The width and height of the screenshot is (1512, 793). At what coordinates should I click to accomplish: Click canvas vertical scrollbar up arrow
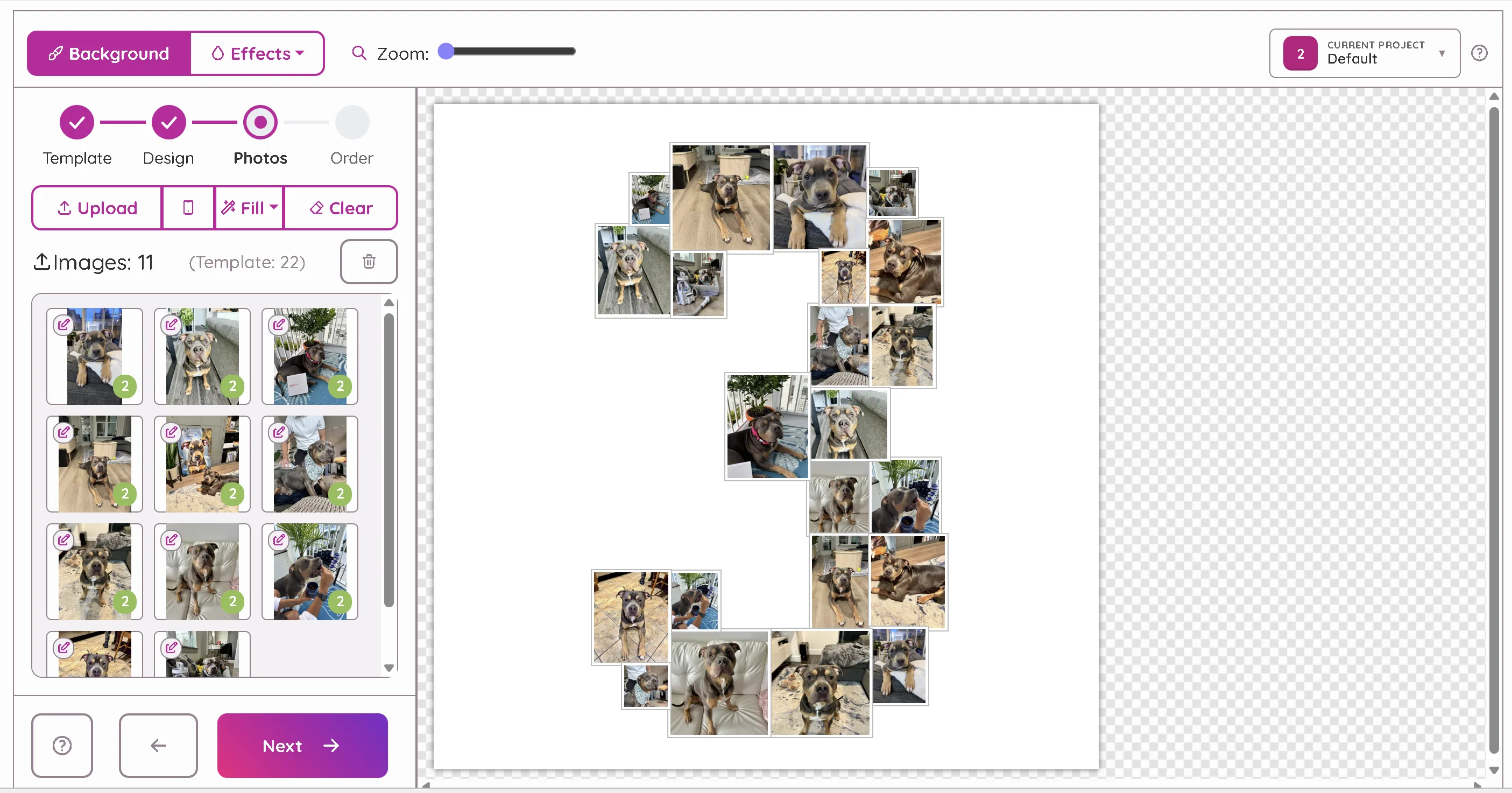[1494, 96]
